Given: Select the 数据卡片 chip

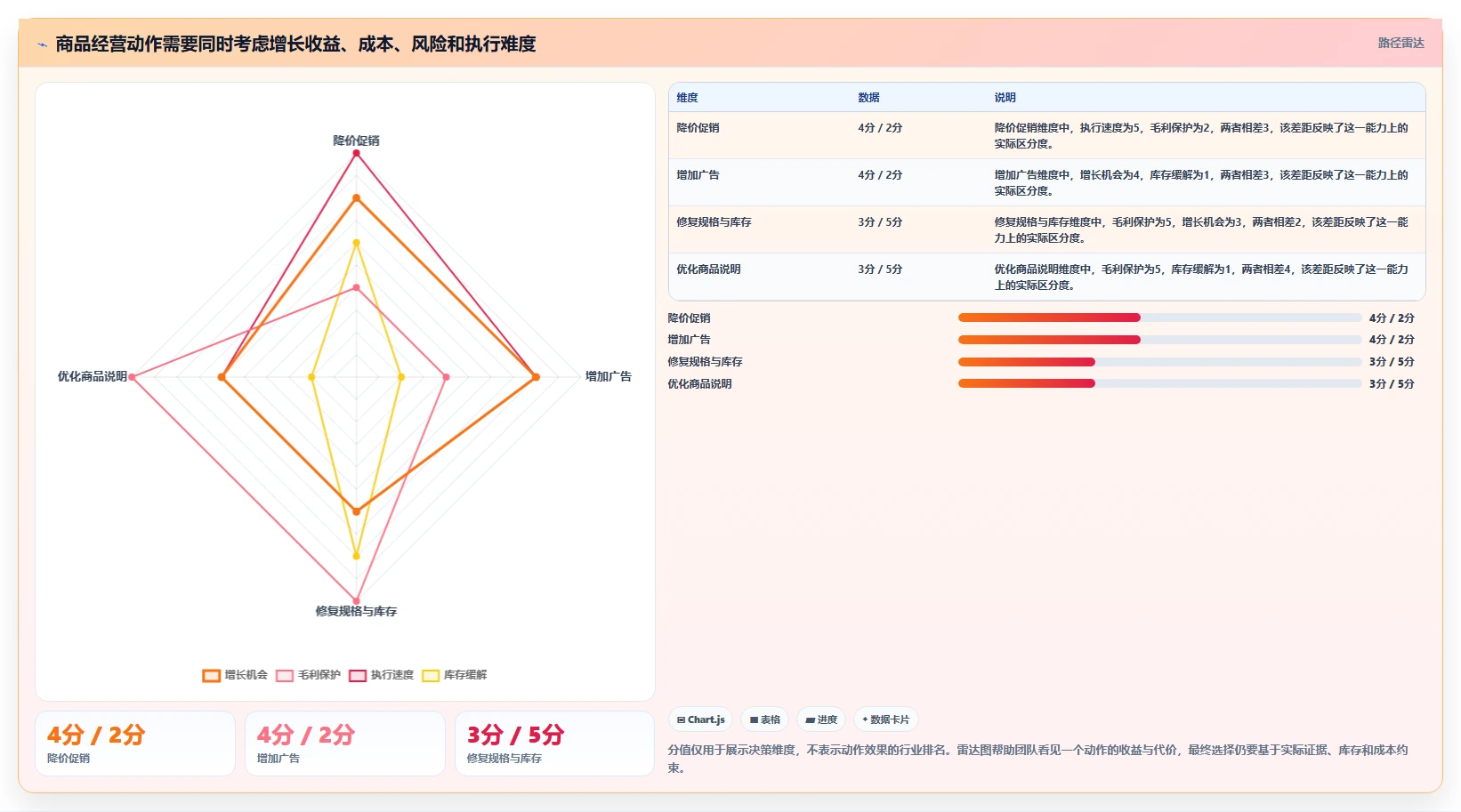Looking at the screenshot, I should coord(886,720).
